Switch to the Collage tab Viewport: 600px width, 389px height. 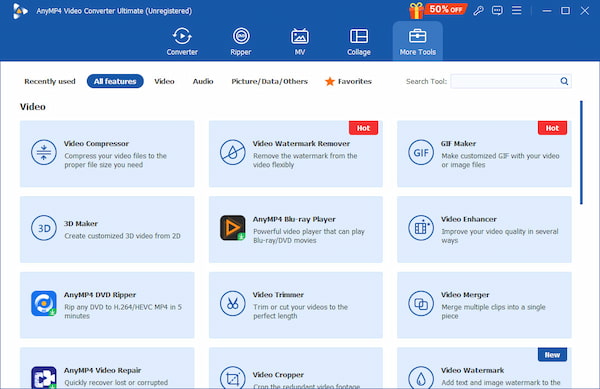(359, 41)
